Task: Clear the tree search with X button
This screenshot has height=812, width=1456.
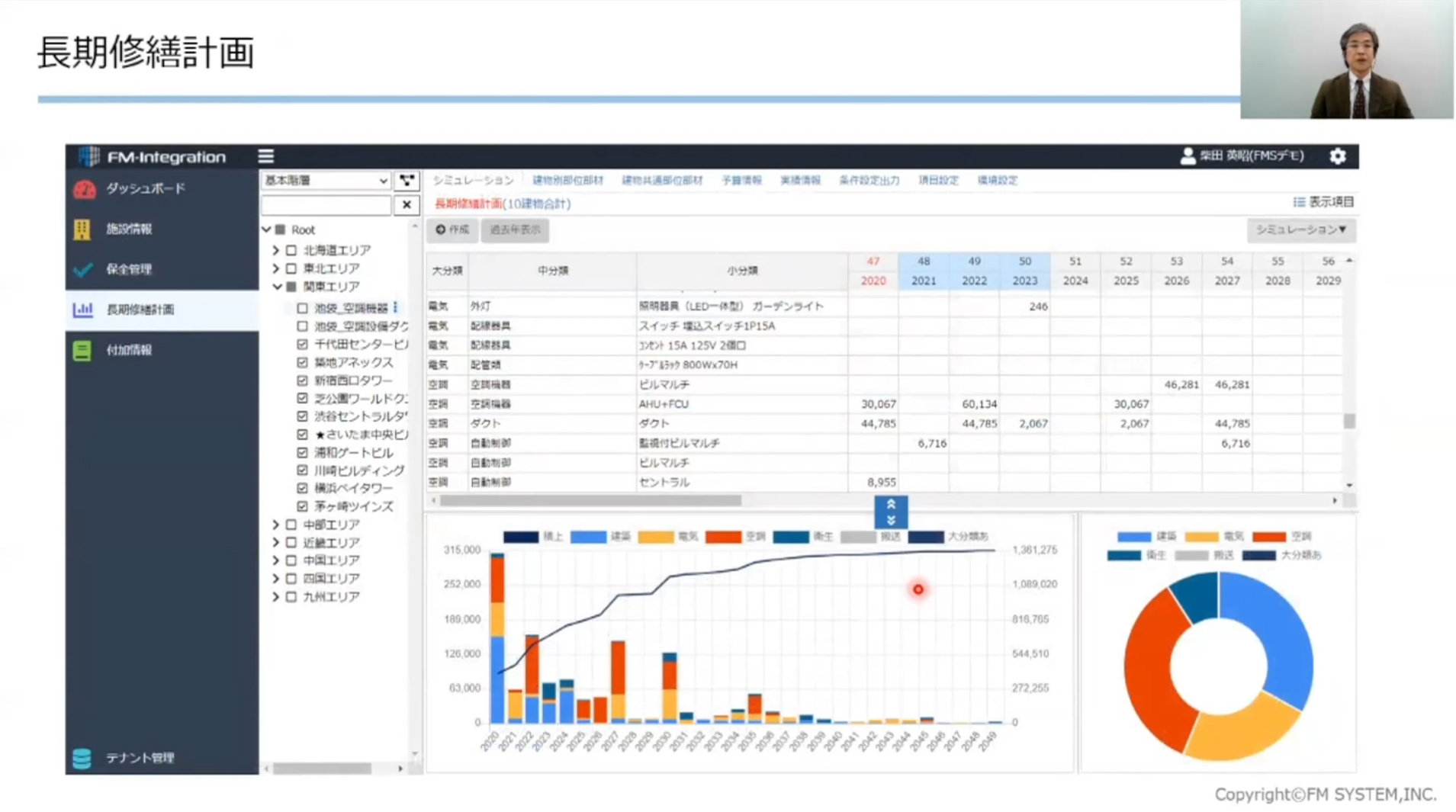Action: point(407,204)
